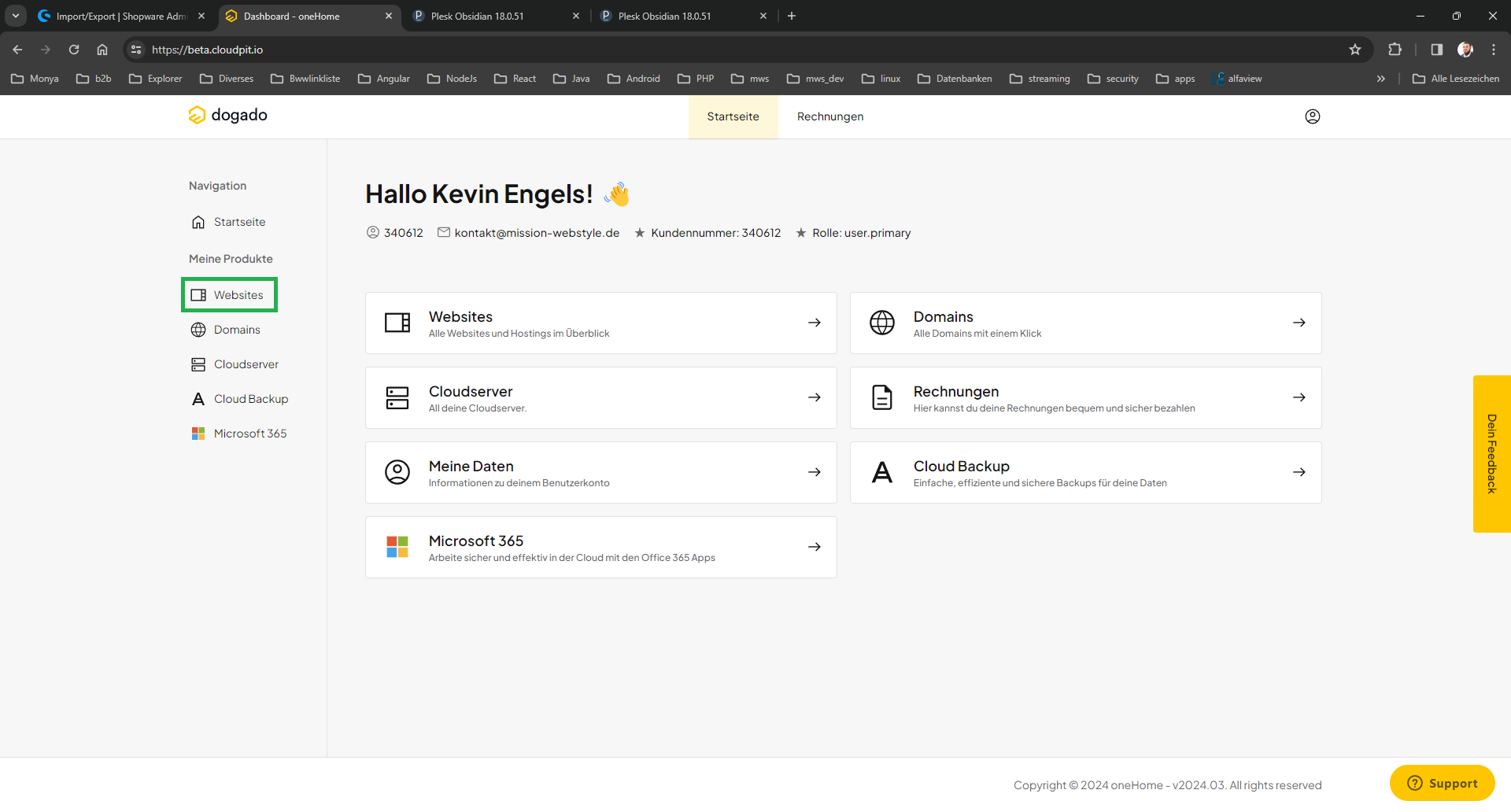Open the Chrome three-dot menu

pyautogui.click(x=1493, y=50)
